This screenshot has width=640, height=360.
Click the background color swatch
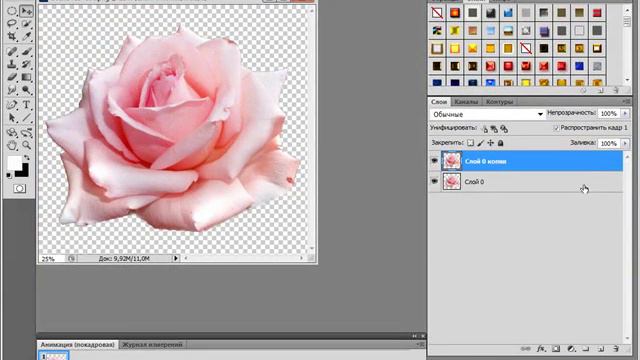click(23, 172)
